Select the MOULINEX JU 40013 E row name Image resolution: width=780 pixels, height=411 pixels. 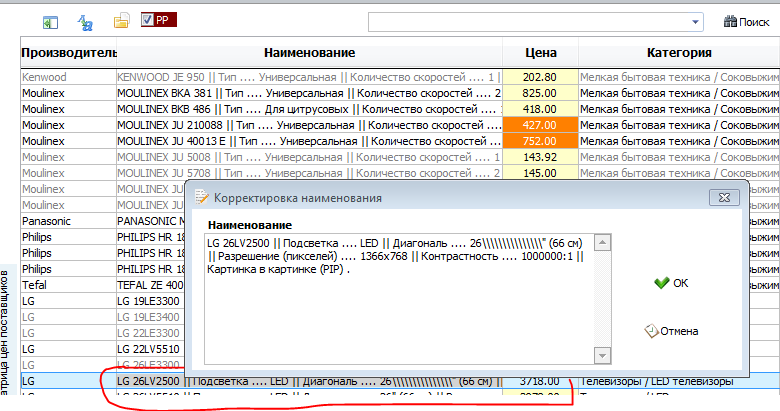309,141
